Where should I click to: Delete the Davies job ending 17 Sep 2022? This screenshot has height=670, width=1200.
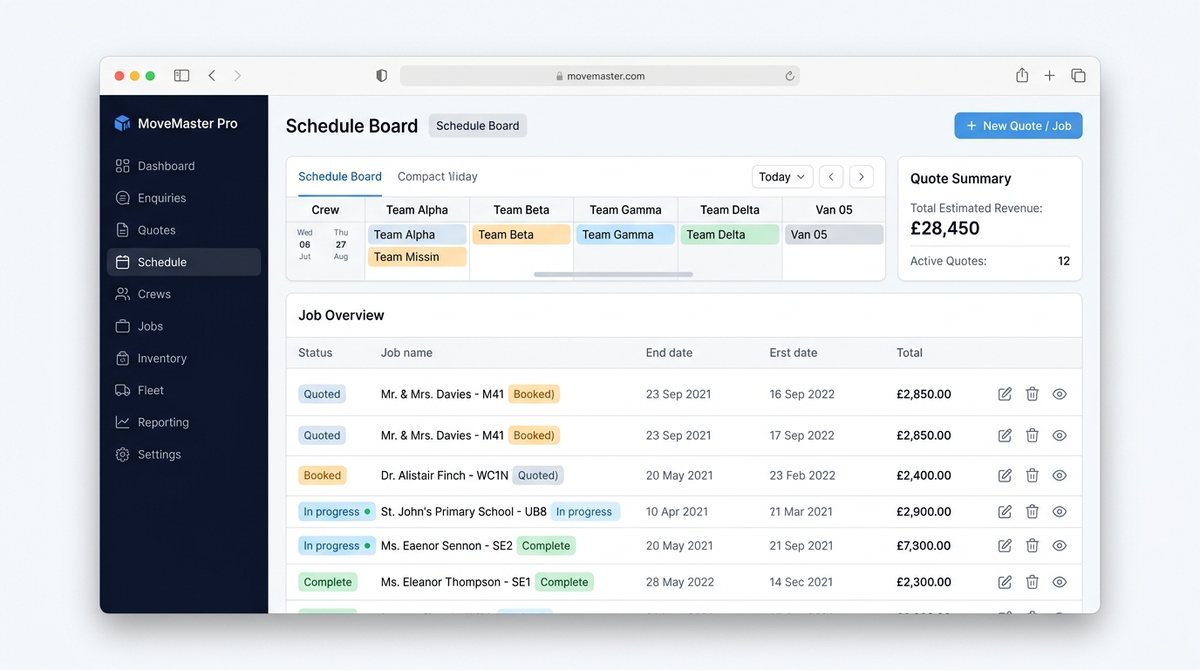[1032, 435]
